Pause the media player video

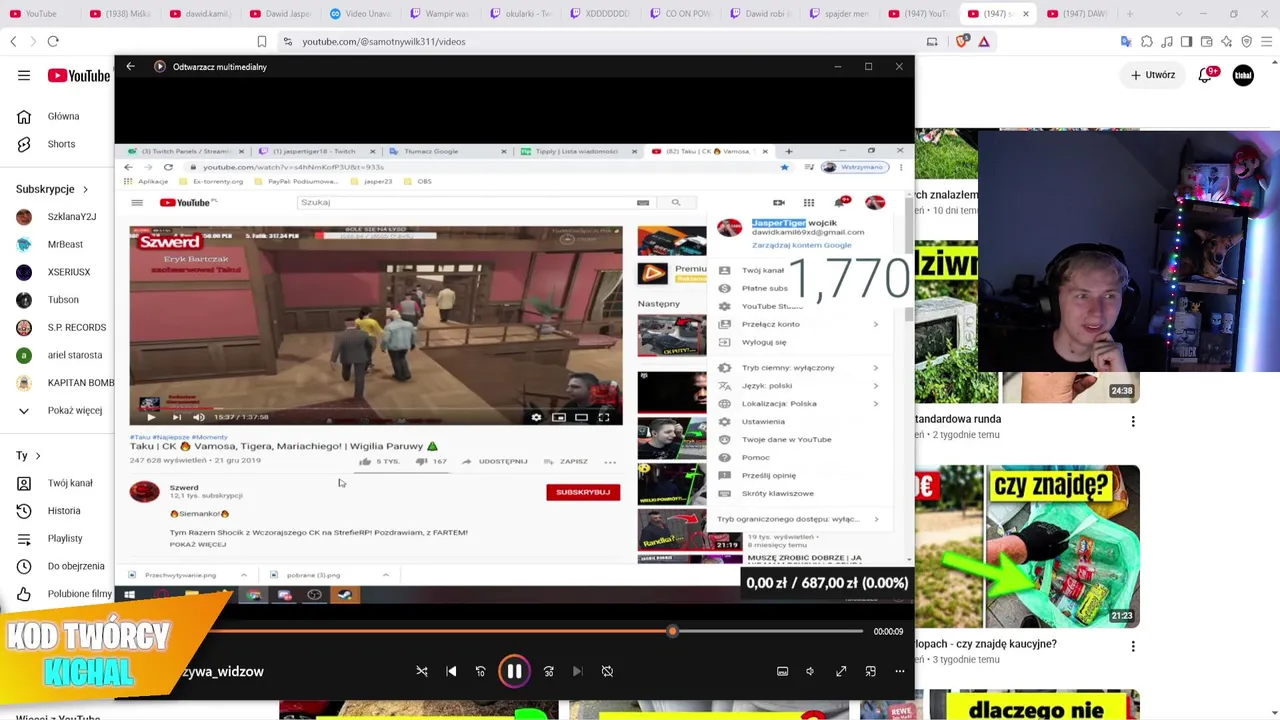[x=514, y=672]
